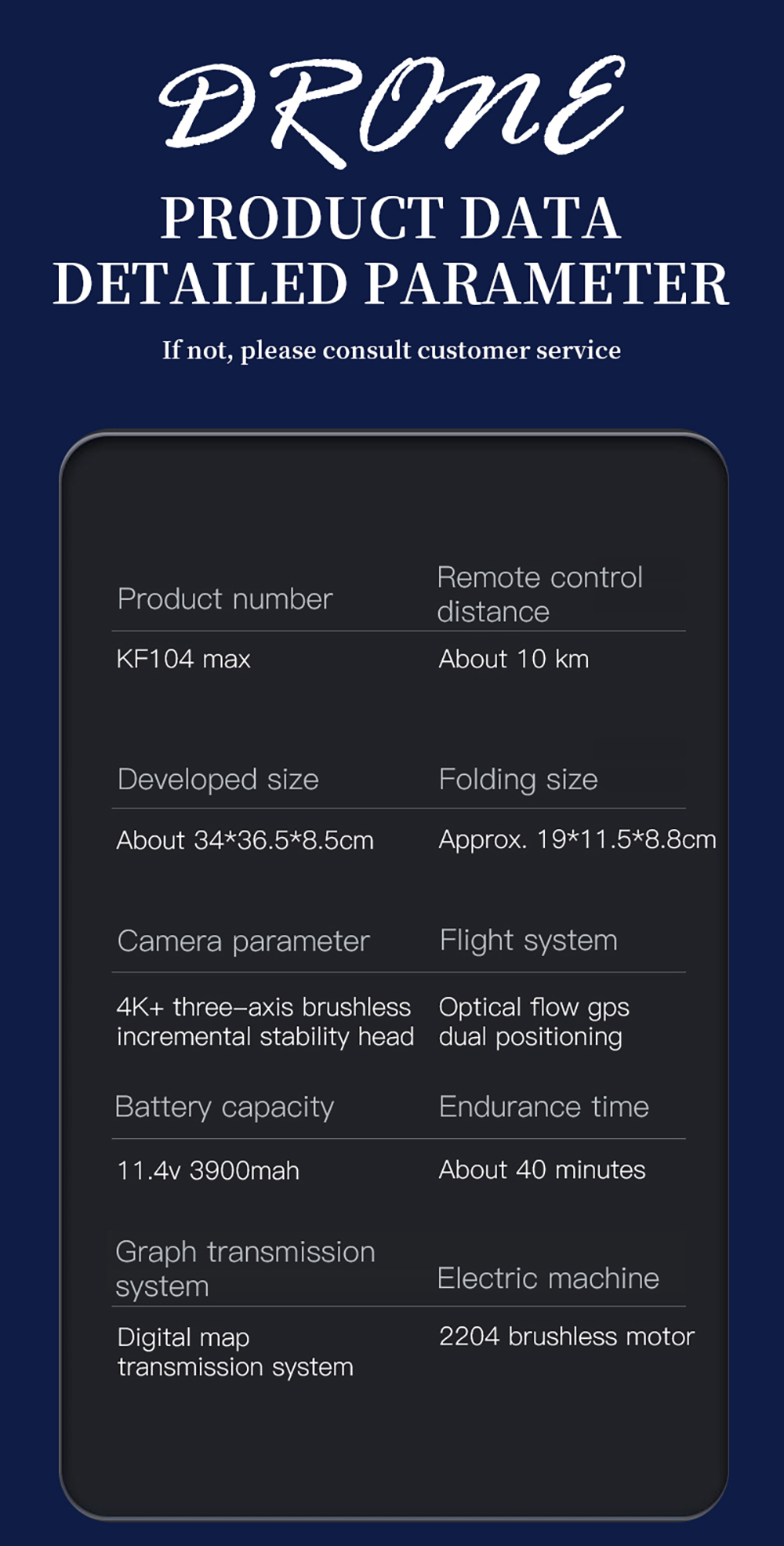
Task: Click the KF104 max value
Action: click(183, 659)
